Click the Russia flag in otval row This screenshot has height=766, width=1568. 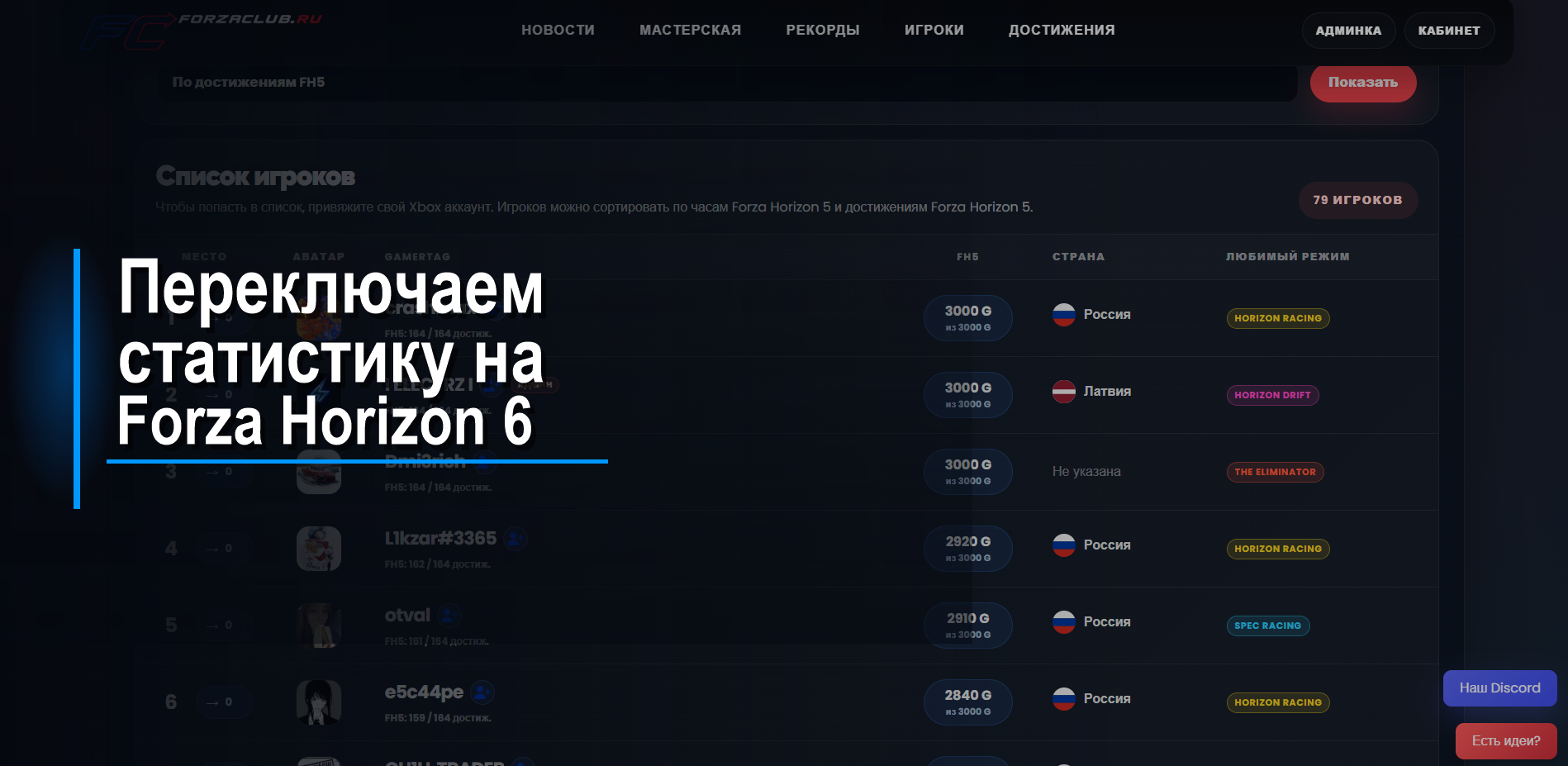[x=1064, y=622]
